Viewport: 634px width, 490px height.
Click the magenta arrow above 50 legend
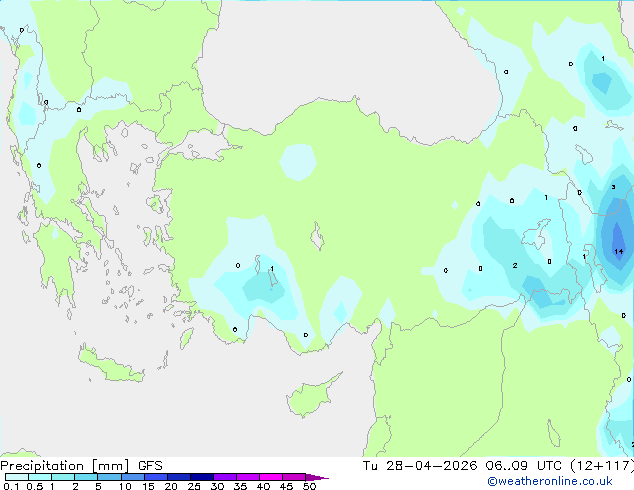pyautogui.click(x=317, y=477)
